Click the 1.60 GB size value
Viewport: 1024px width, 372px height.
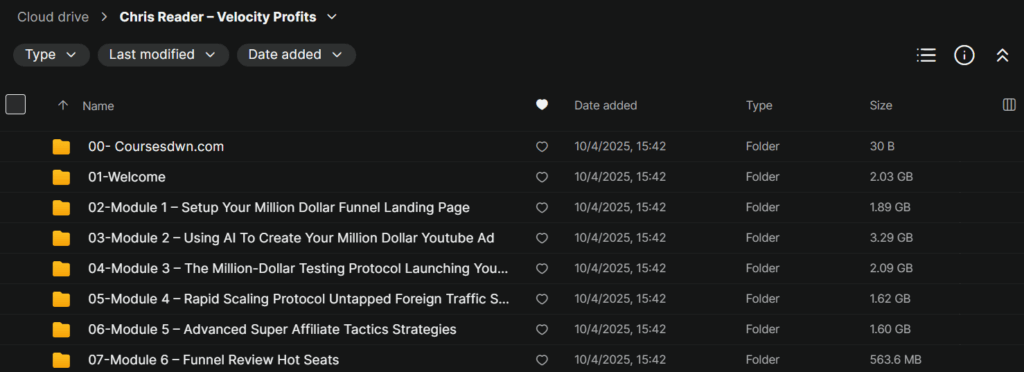coord(890,329)
